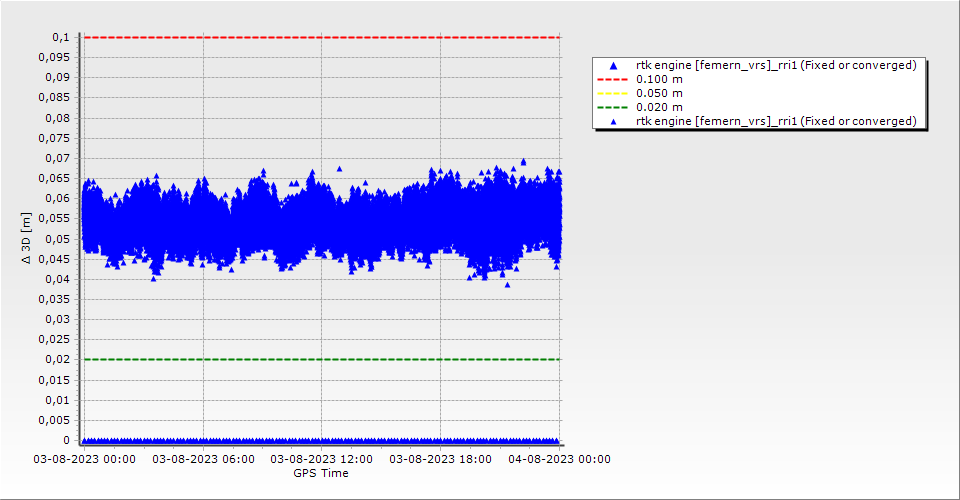Click the 0.050 m legend text
The image size is (960, 500).
pyautogui.click(x=659, y=93)
